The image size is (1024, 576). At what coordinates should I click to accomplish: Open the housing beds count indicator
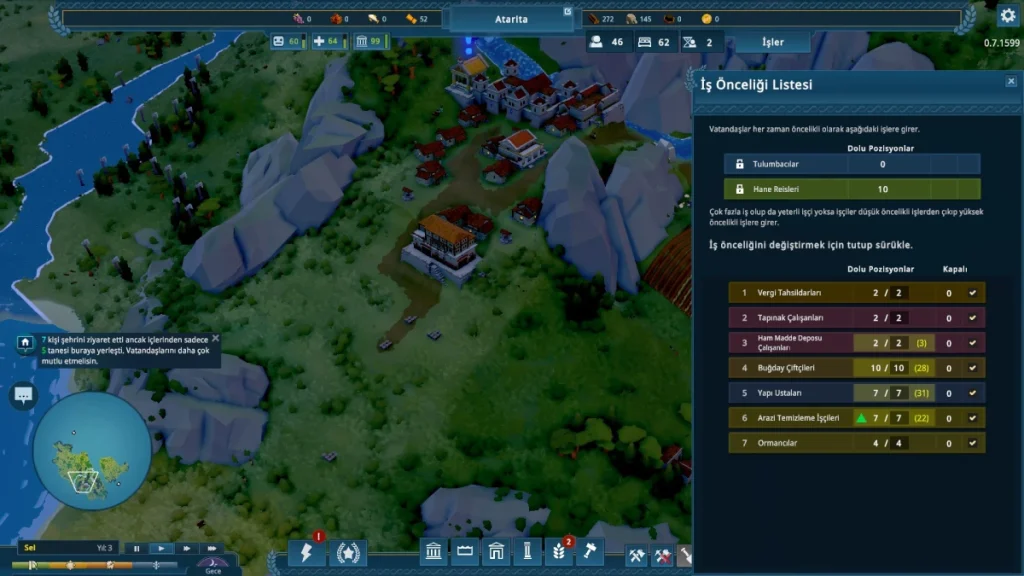pyautogui.click(x=653, y=42)
